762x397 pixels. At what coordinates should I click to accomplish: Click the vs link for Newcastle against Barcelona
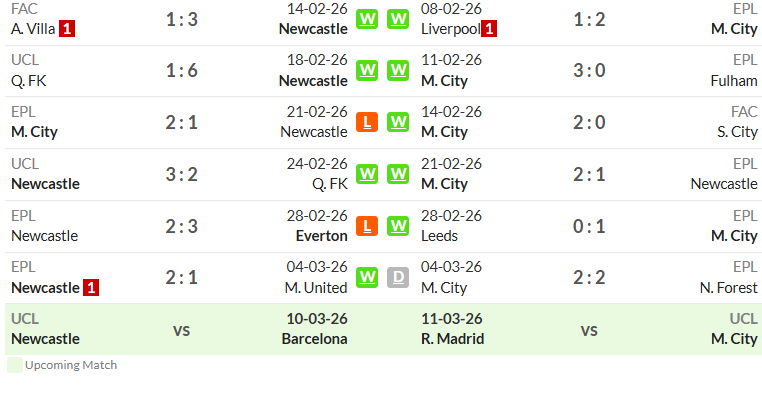[x=182, y=331]
